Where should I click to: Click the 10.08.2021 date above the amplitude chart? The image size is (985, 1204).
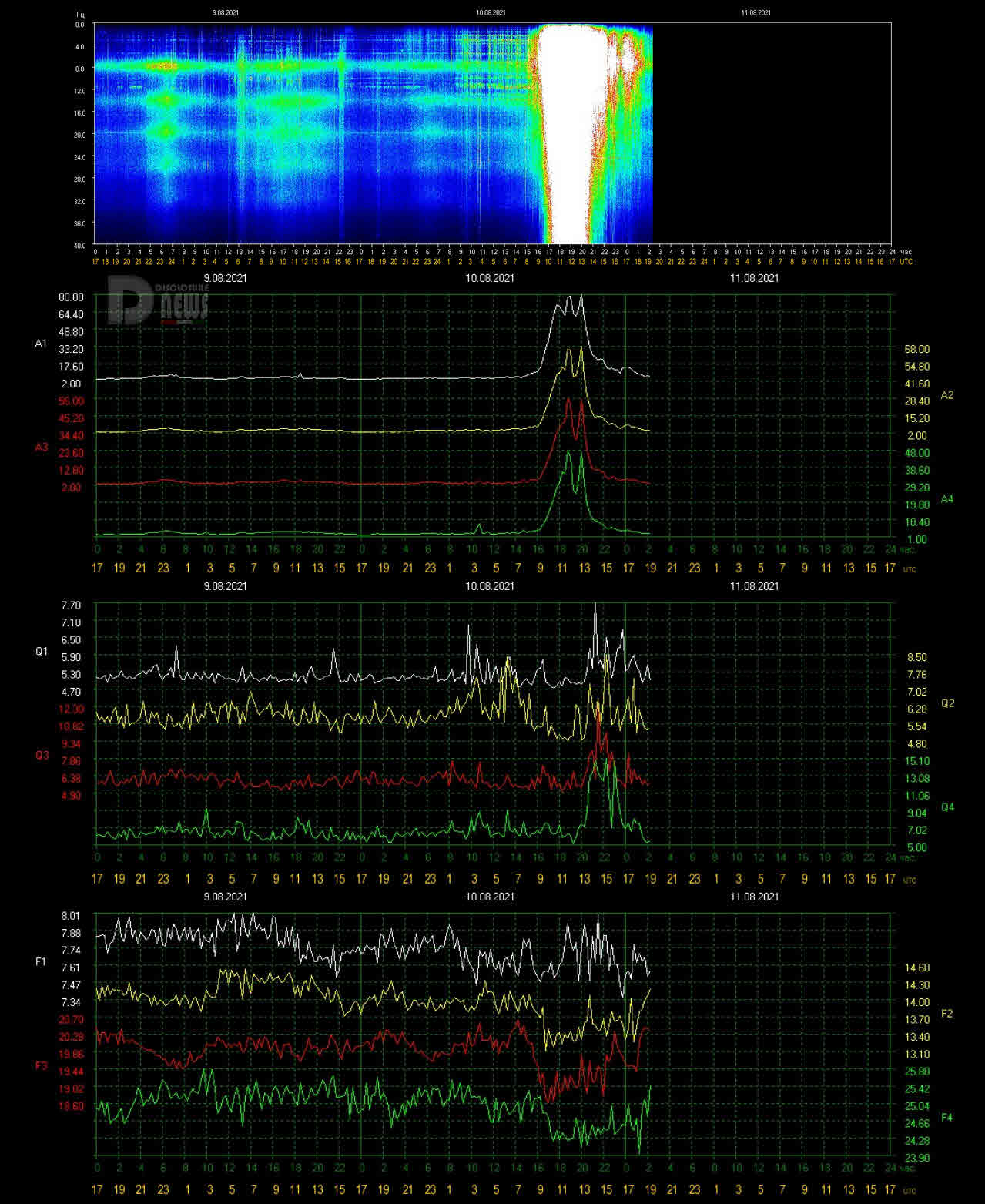click(490, 278)
